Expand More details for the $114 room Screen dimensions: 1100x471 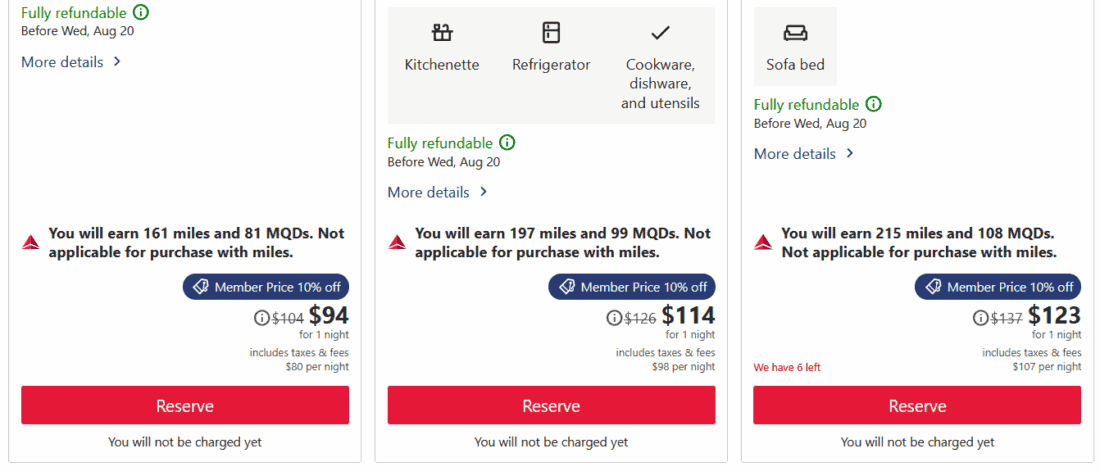click(437, 192)
